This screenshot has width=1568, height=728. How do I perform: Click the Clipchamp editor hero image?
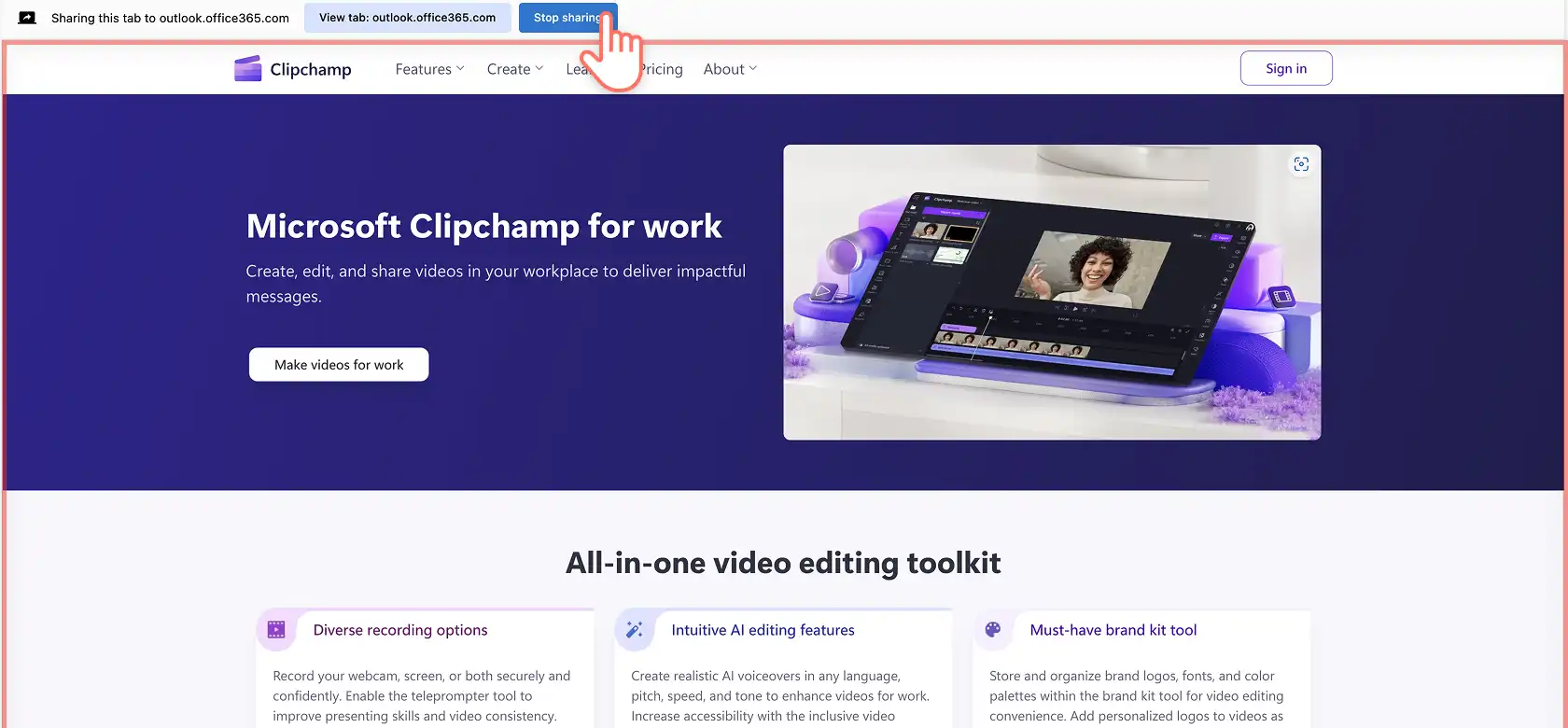1052,292
